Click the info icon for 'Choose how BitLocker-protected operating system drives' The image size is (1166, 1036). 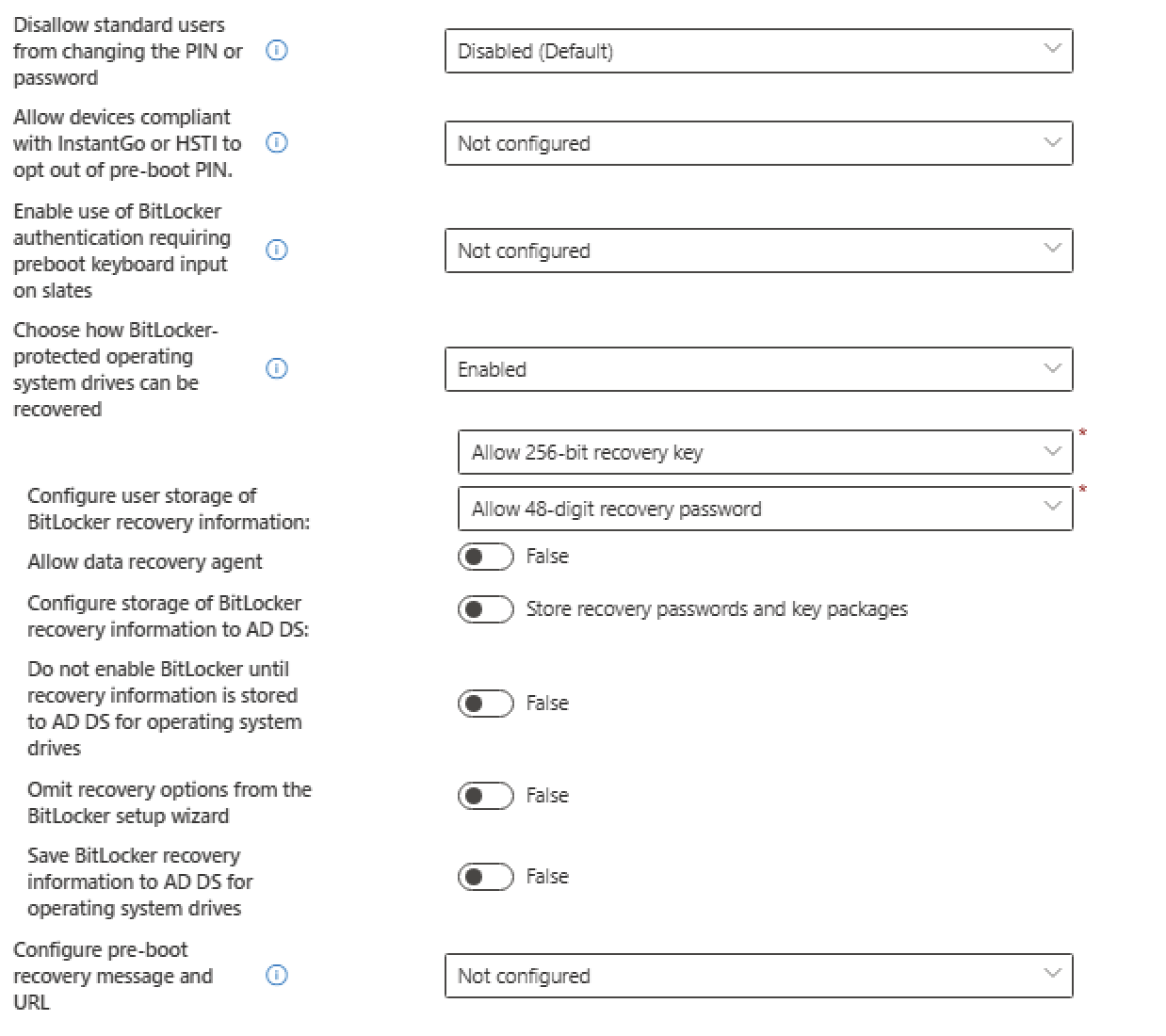[x=276, y=369]
